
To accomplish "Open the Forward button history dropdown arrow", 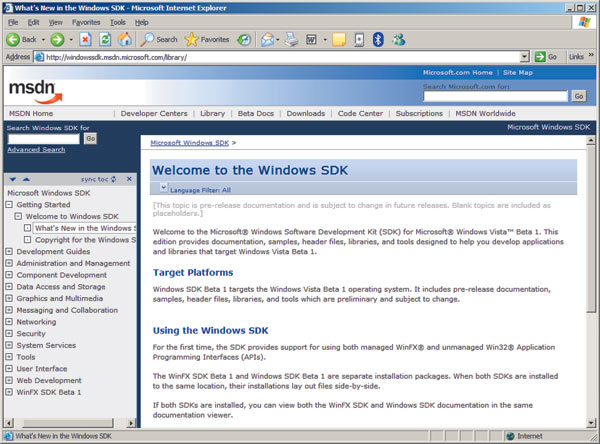I will pyautogui.click(x=71, y=39).
